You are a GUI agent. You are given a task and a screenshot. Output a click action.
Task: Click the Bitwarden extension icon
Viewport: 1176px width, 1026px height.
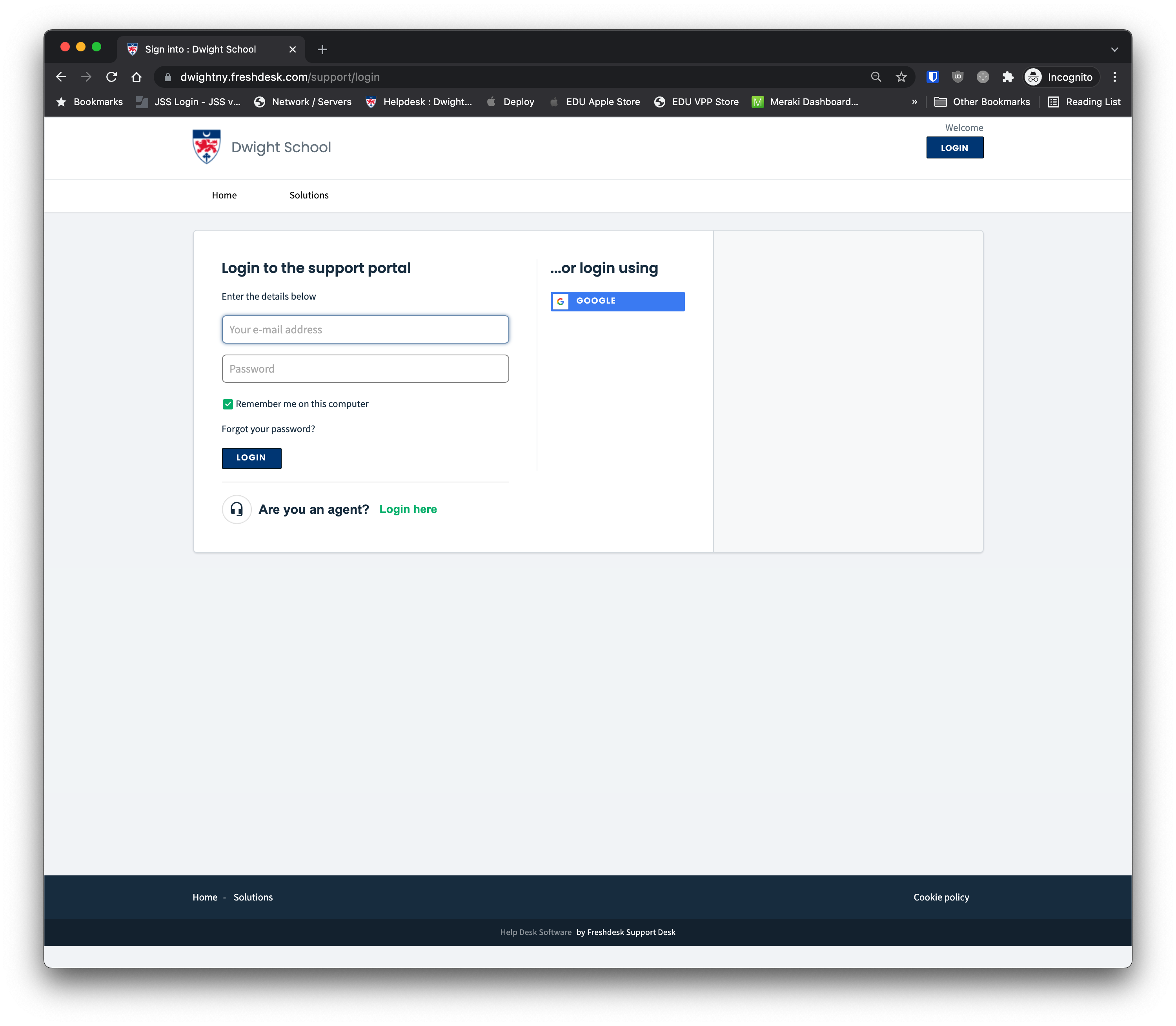click(932, 77)
